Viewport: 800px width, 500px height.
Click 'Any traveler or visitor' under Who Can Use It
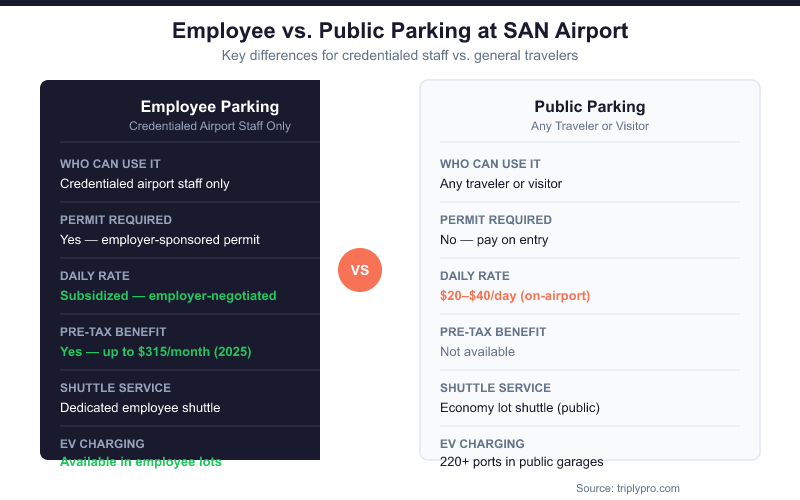501,183
